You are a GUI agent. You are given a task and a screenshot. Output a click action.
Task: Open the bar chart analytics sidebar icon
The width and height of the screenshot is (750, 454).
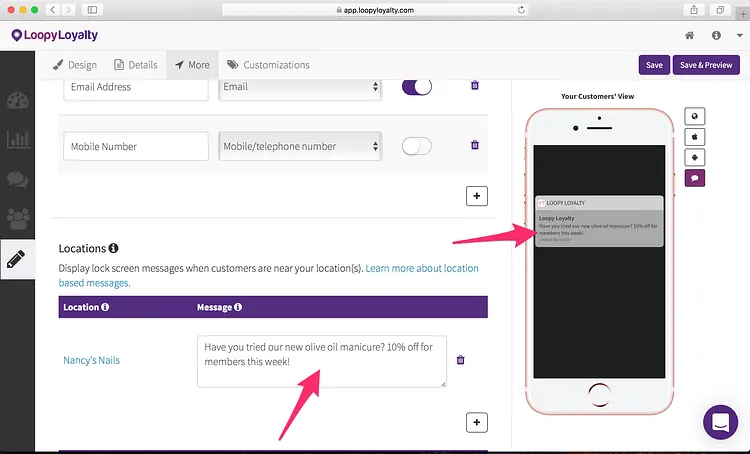[x=18, y=139]
